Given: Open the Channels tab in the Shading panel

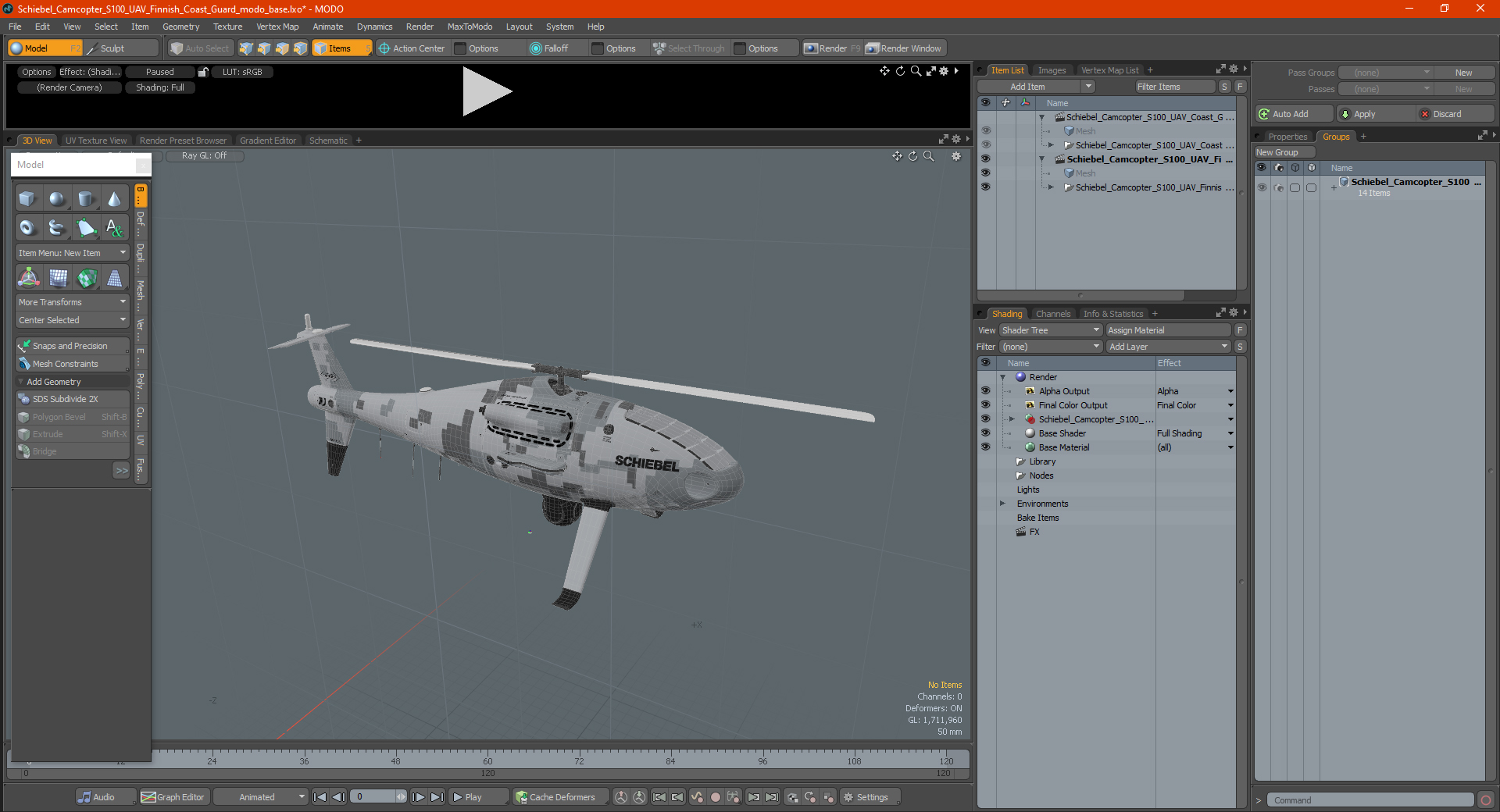Looking at the screenshot, I should click(1053, 314).
